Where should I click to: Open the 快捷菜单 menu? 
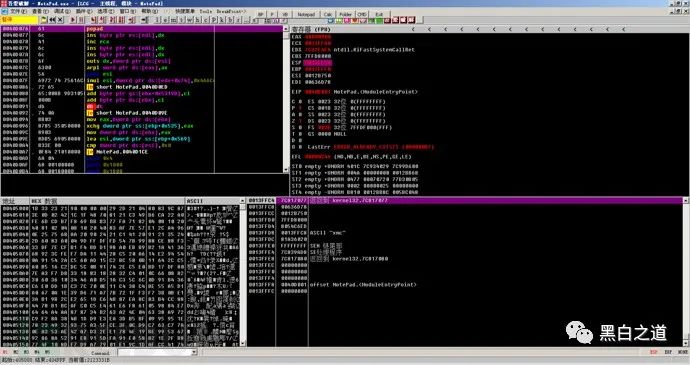click(x=185, y=11)
